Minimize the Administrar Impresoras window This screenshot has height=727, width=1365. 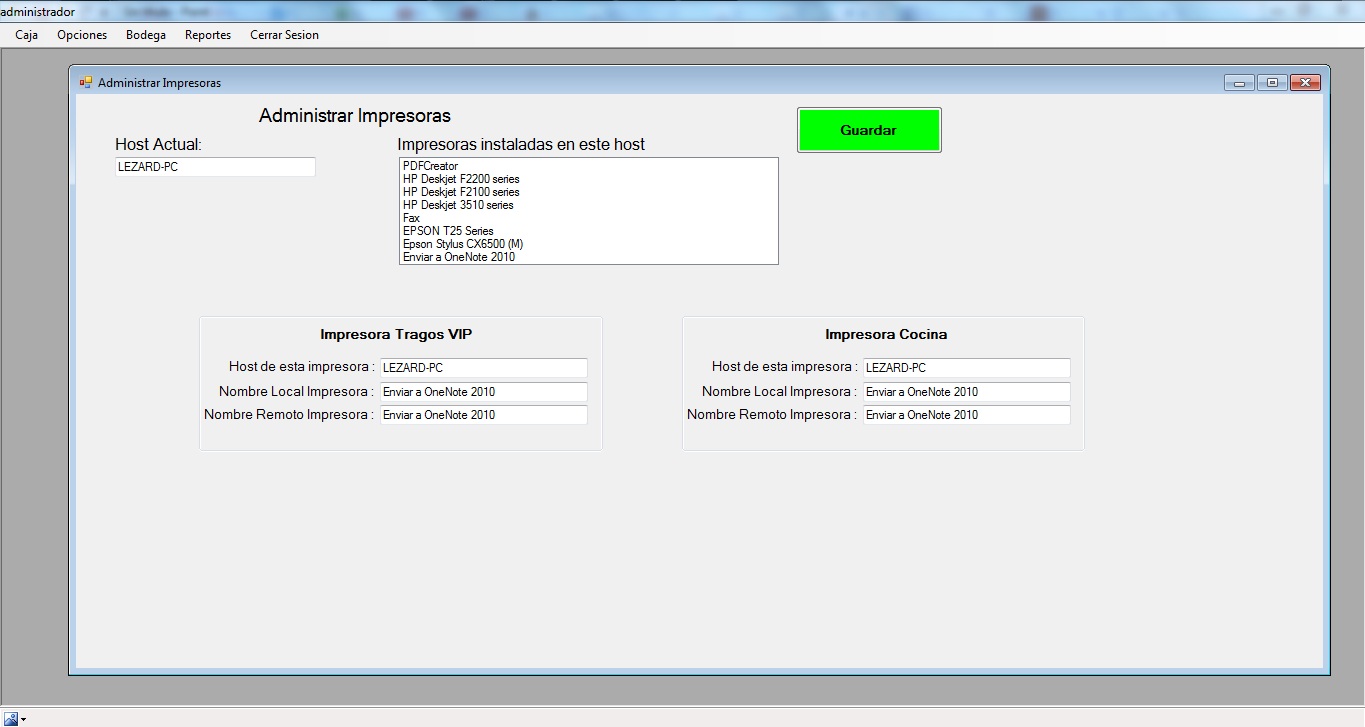click(1239, 83)
